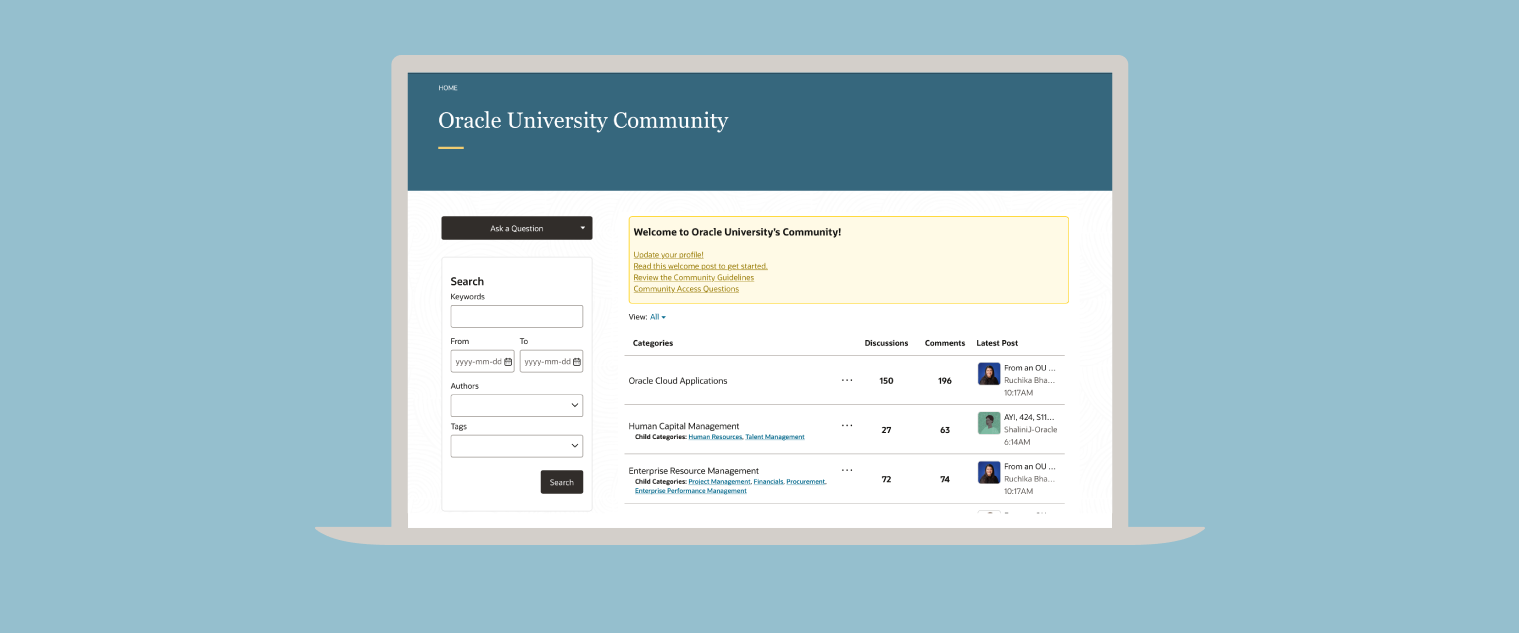Go to HOME breadcrumb

(448, 88)
